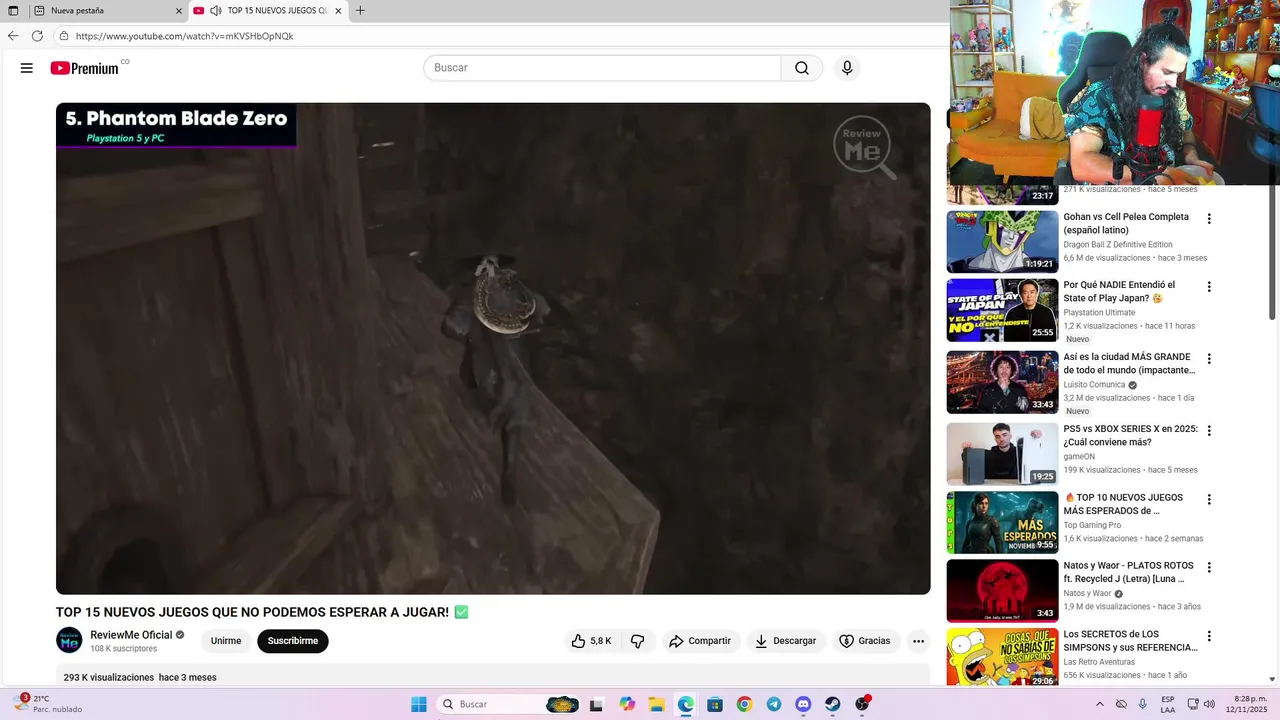Open State of Play Japan video title

[1119, 291]
